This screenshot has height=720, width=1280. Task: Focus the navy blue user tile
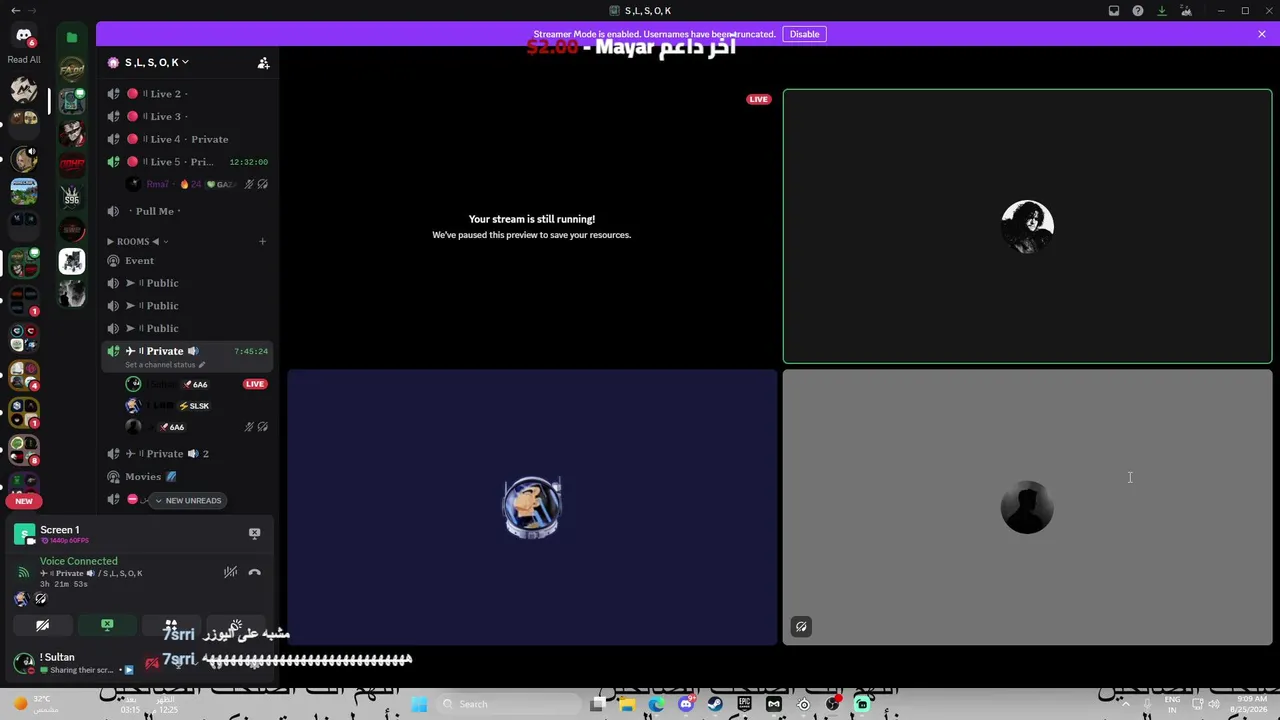532,508
